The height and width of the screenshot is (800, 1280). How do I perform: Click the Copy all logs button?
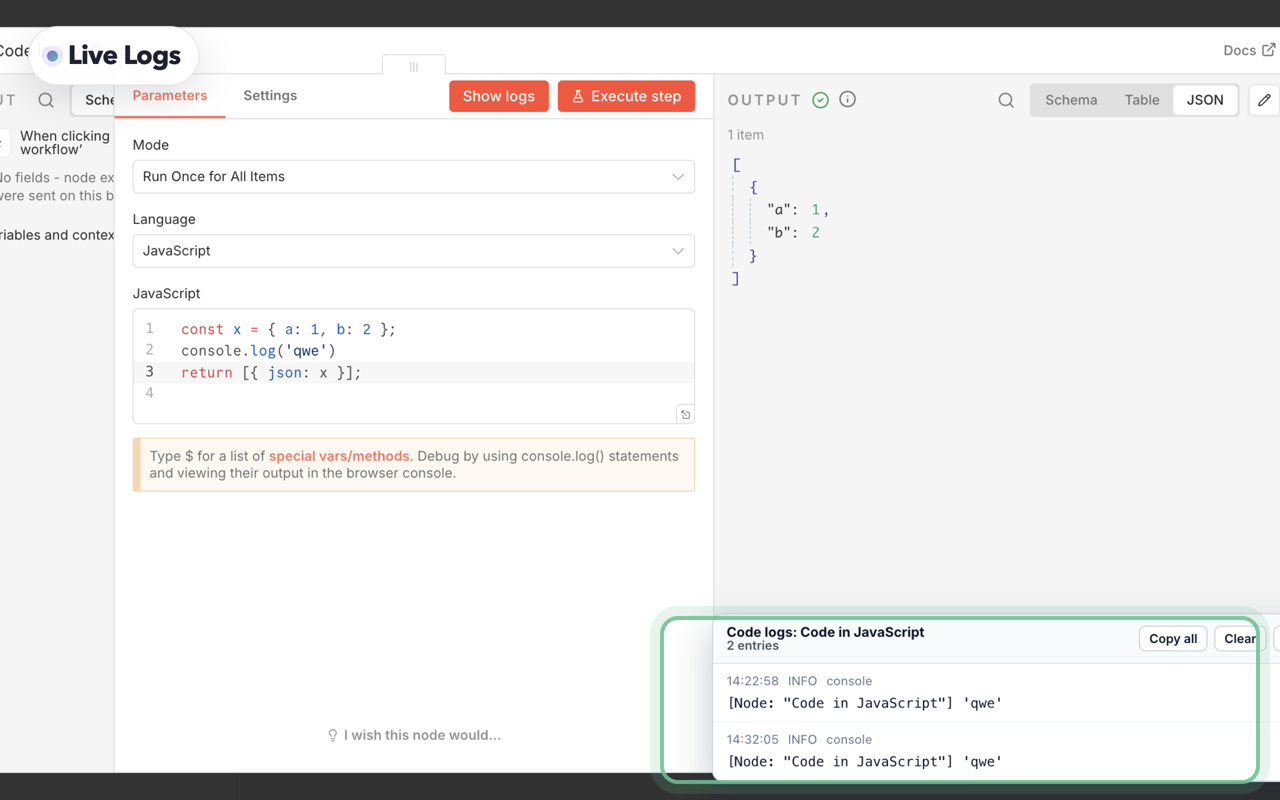(1173, 639)
